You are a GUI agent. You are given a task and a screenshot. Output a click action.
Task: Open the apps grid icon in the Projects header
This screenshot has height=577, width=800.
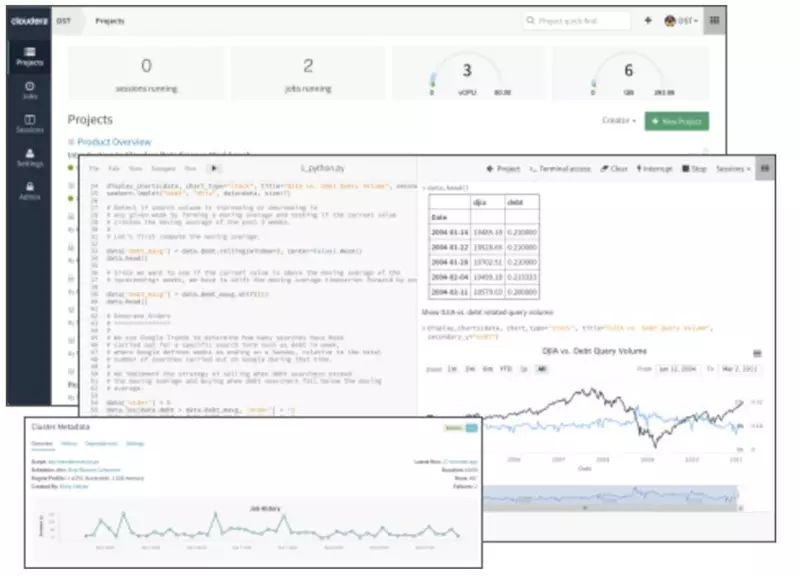click(714, 20)
